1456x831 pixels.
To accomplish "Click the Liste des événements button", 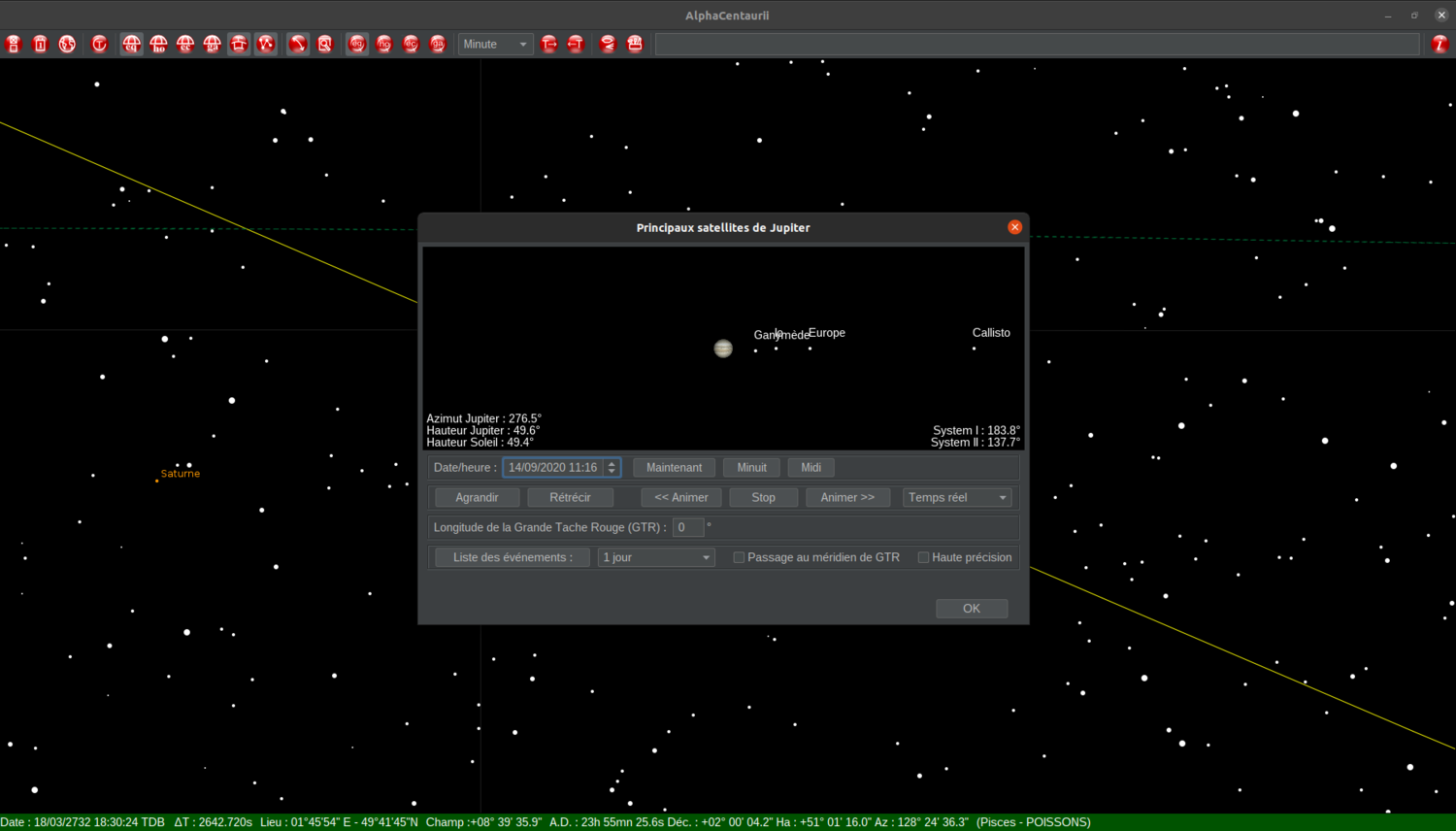I will pos(511,557).
